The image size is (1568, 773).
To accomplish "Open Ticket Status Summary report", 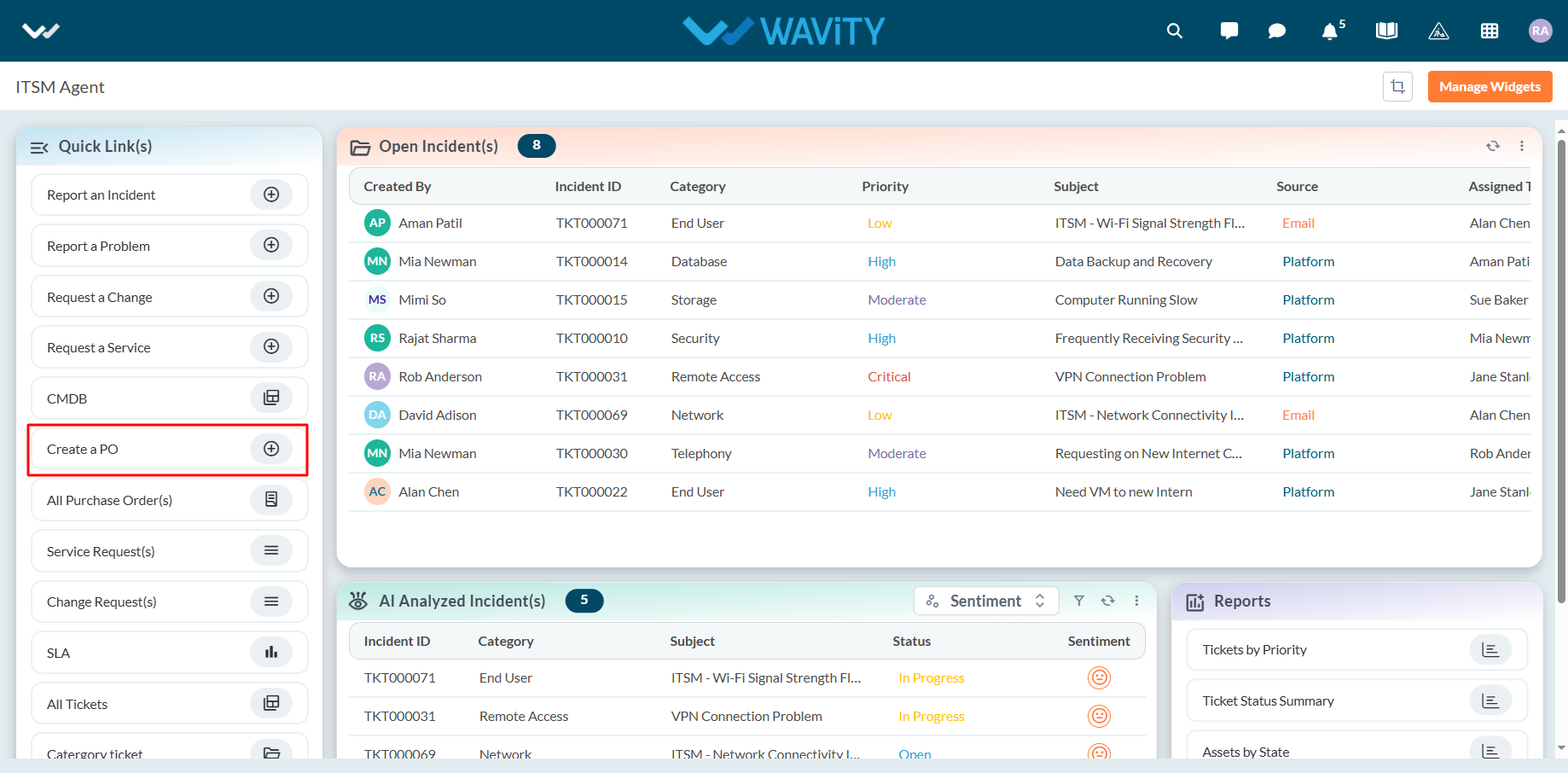I will [1356, 701].
